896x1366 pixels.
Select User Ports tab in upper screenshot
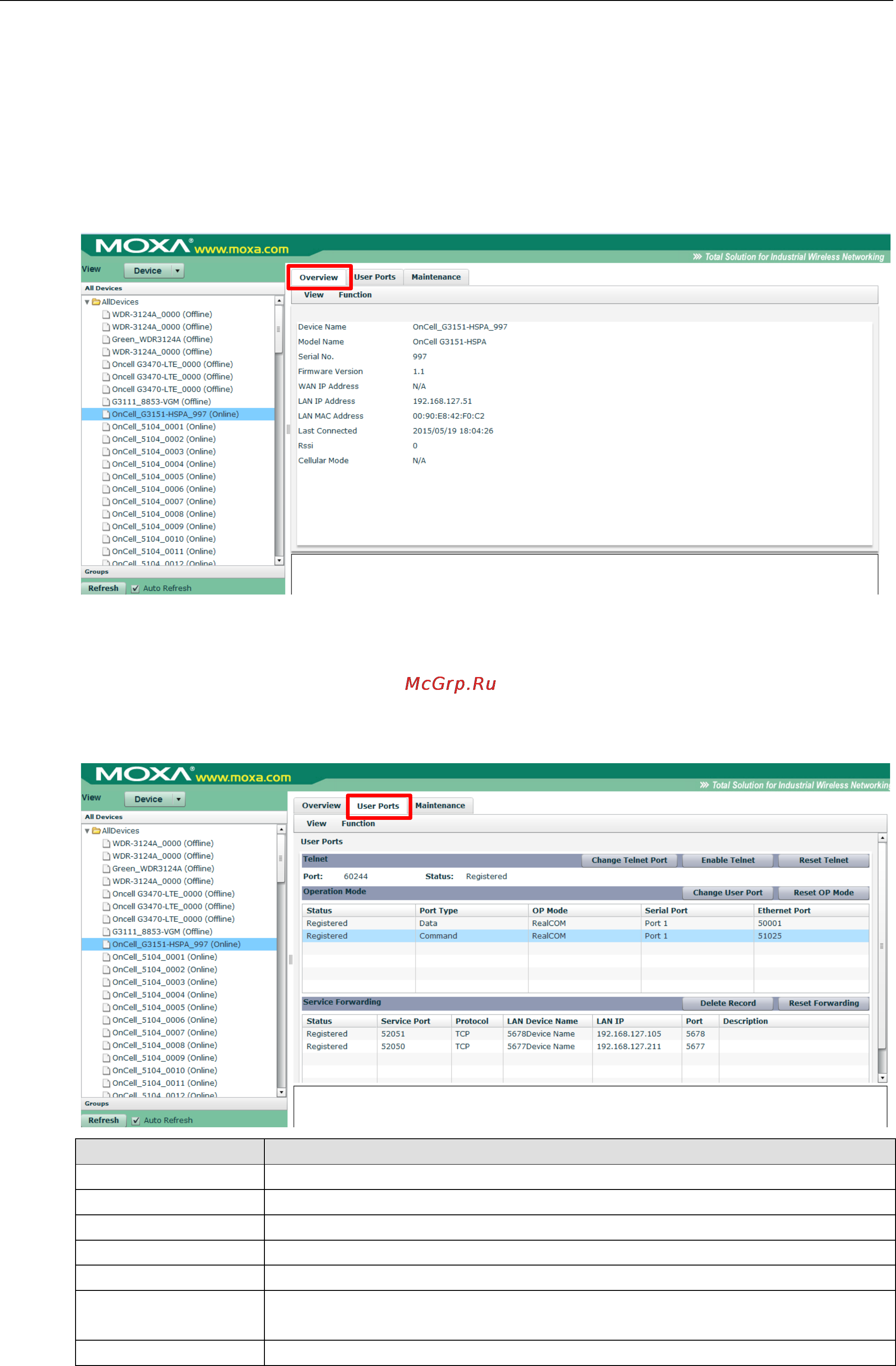pyautogui.click(x=375, y=277)
